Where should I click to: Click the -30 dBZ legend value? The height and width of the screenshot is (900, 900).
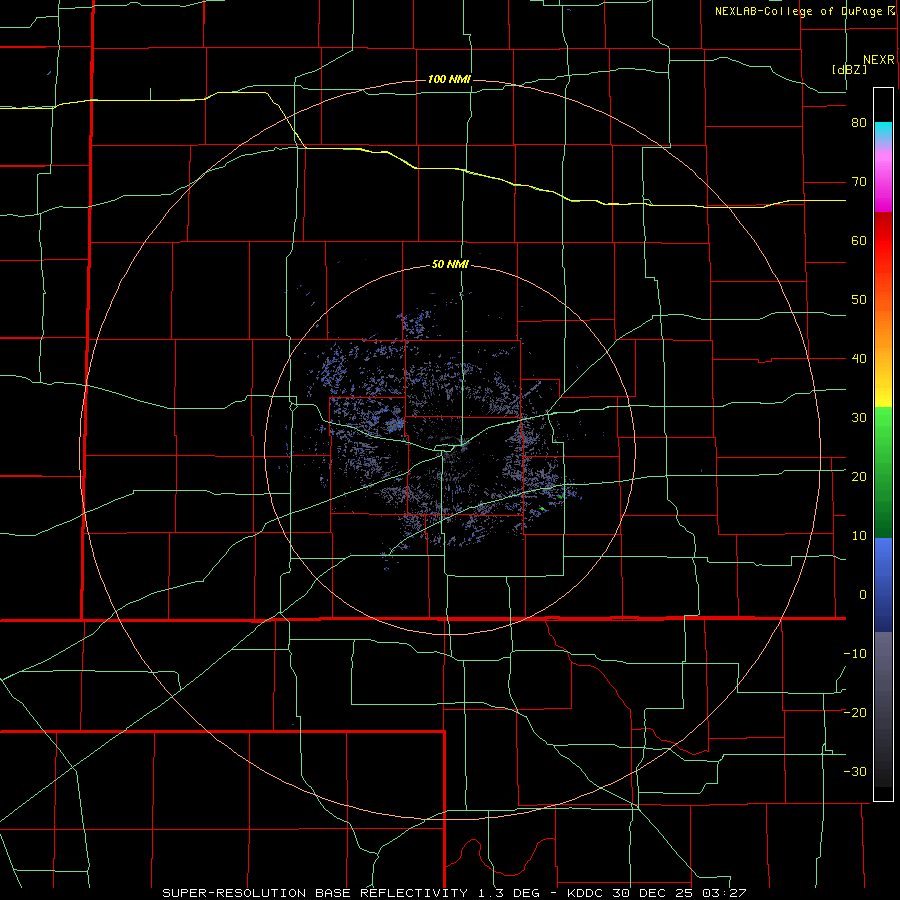coord(855,771)
